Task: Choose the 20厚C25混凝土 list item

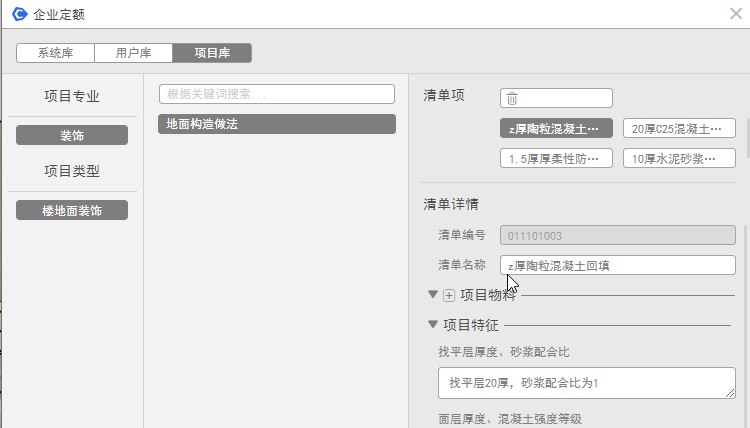Action: pyautogui.click(x=678, y=129)
